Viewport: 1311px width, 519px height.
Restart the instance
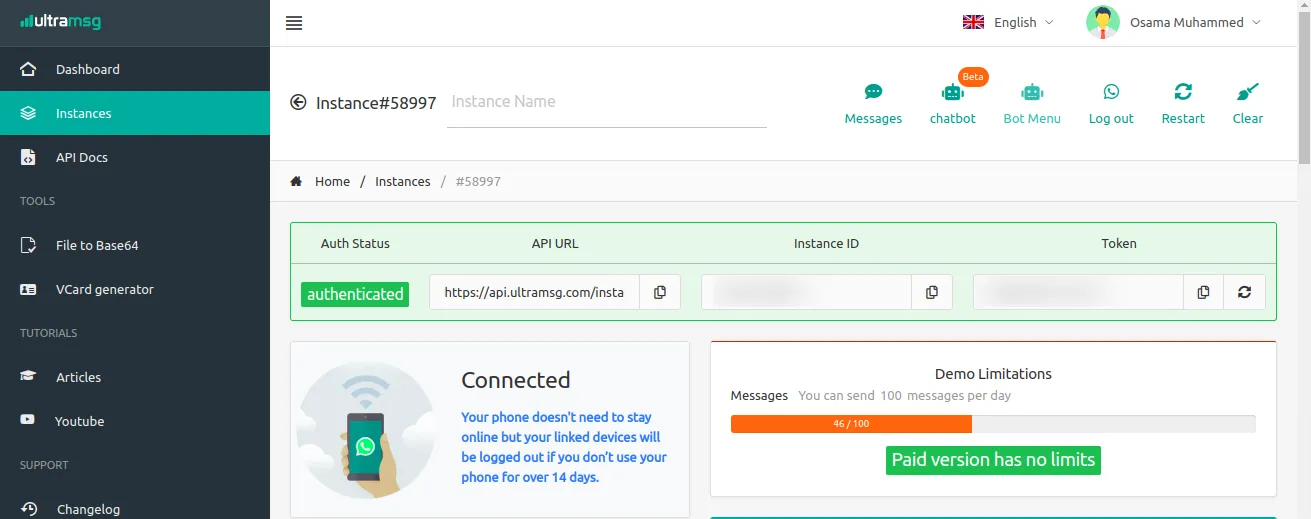click(x=1183, y=104)
